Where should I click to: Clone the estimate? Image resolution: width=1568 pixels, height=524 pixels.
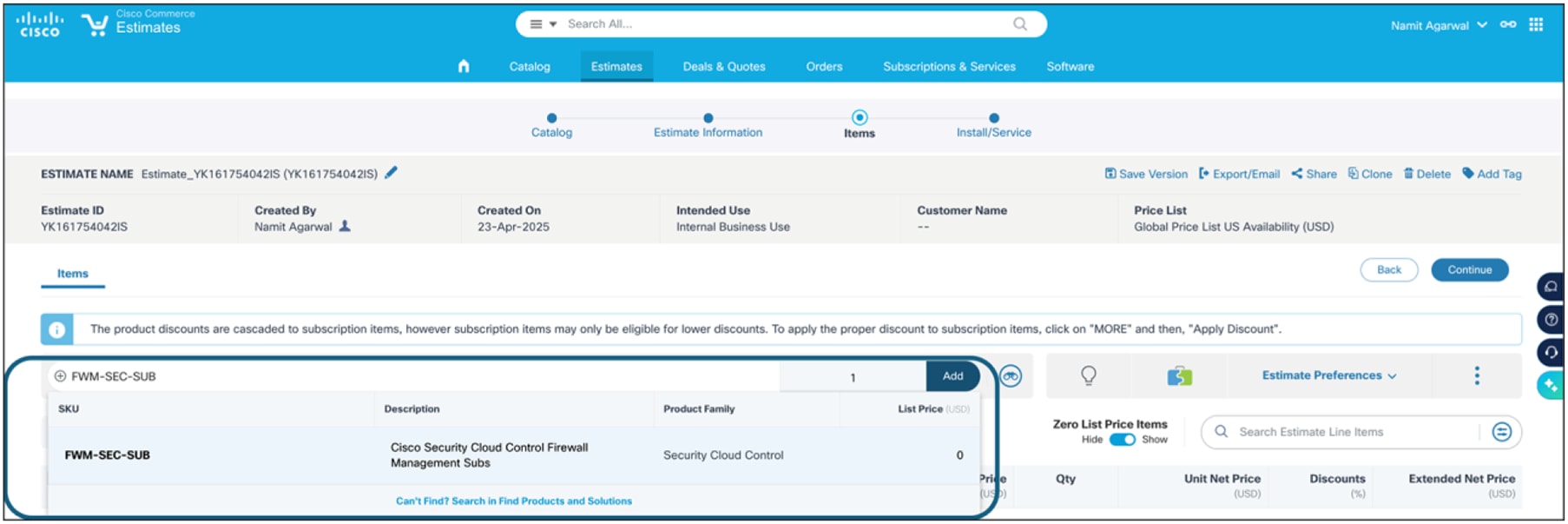(x=1370, y=174)
